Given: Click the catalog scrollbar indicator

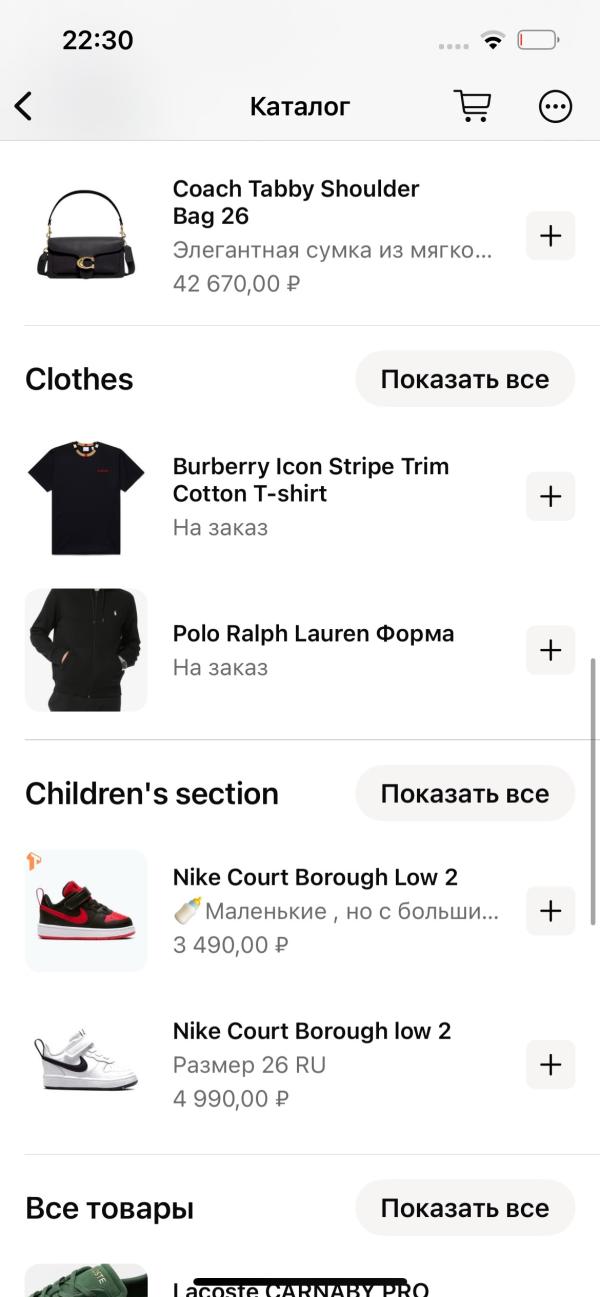Looking at the screenshot, I should click(x=595, y=791).
